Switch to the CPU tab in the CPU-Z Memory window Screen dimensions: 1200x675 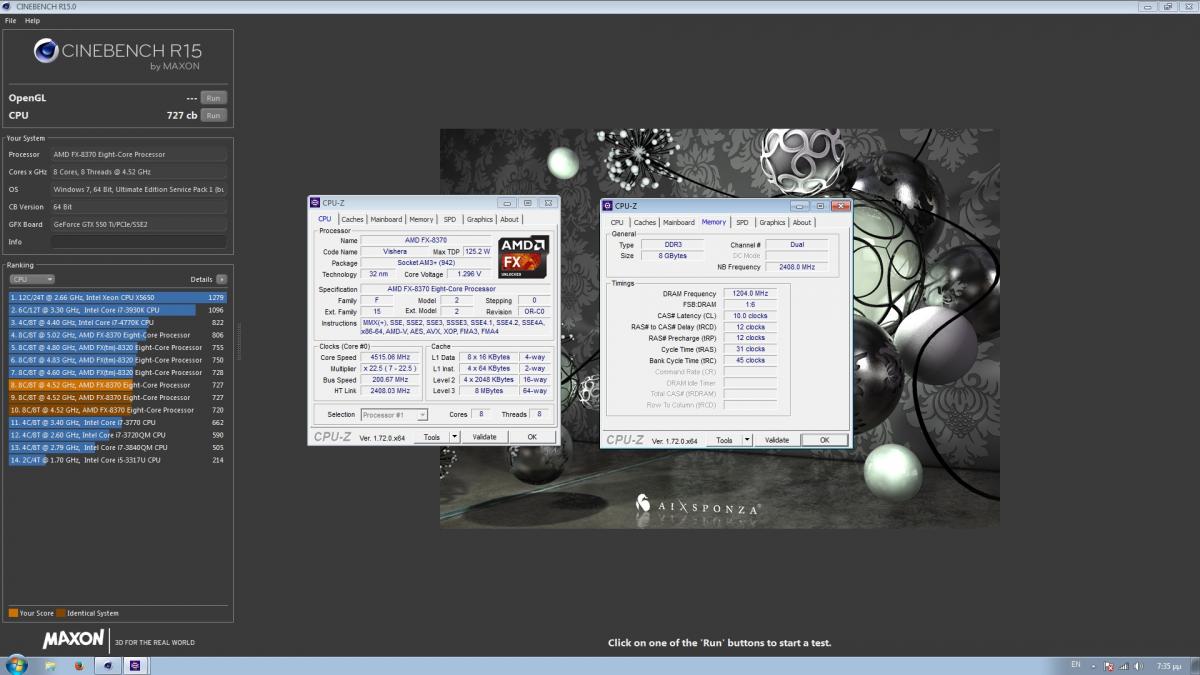(x=617, y=222)
